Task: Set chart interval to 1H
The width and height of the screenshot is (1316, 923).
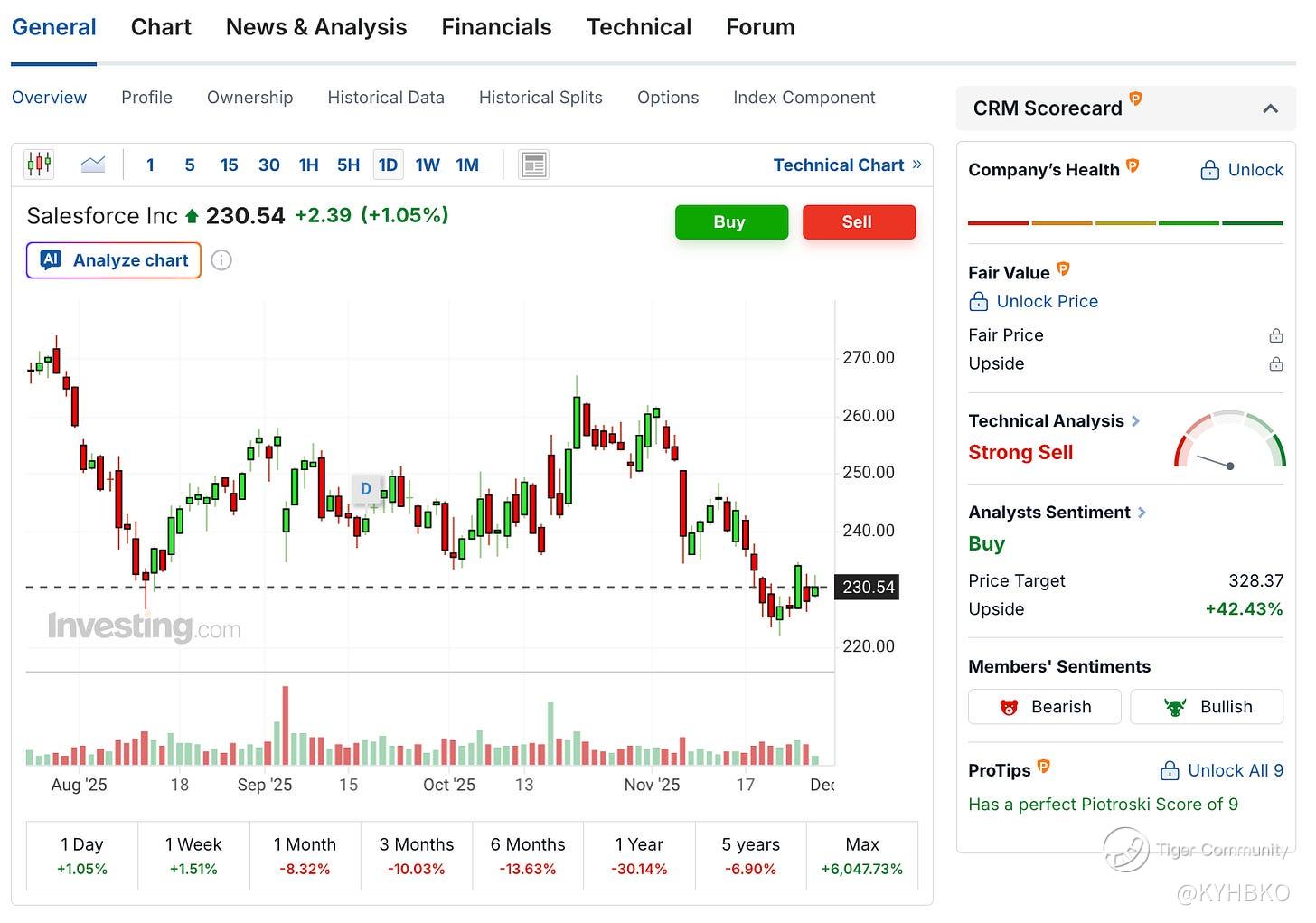Action: coord(309,165)
